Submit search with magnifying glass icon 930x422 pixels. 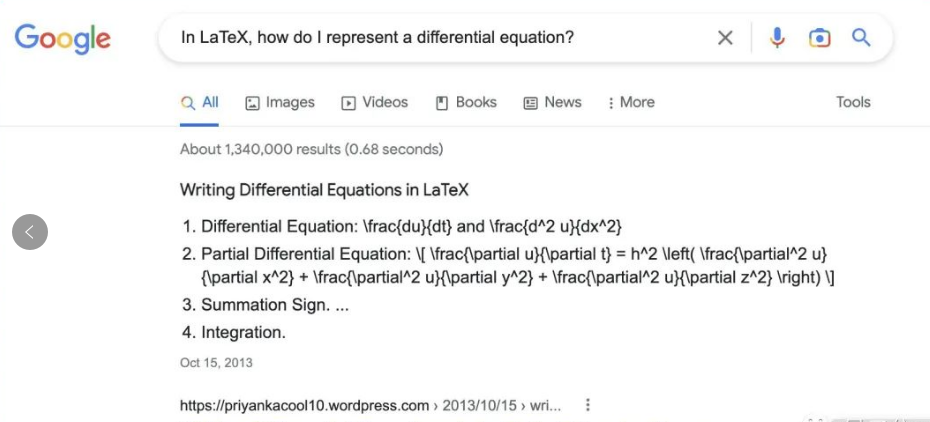(861, 38)
